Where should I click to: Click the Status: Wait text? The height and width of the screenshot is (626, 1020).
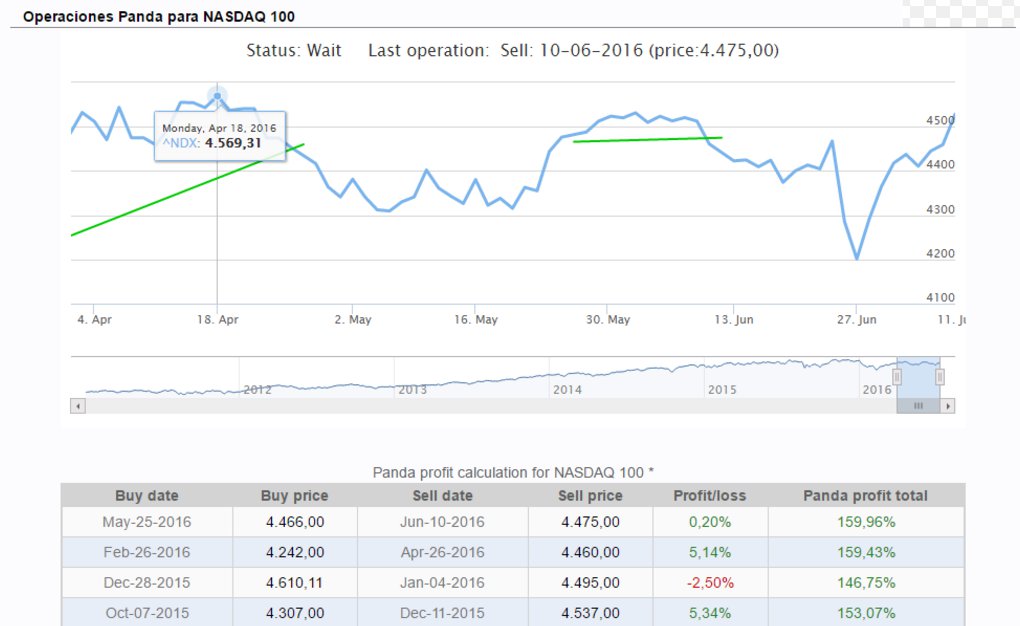[293, 51]
